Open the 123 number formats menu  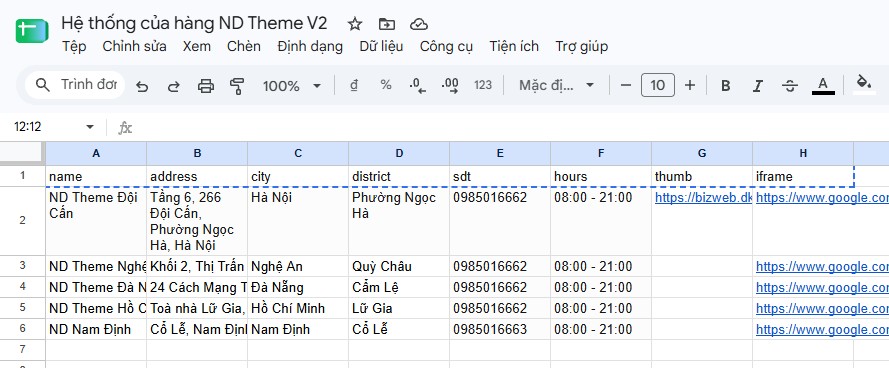(x=483, y=85)
